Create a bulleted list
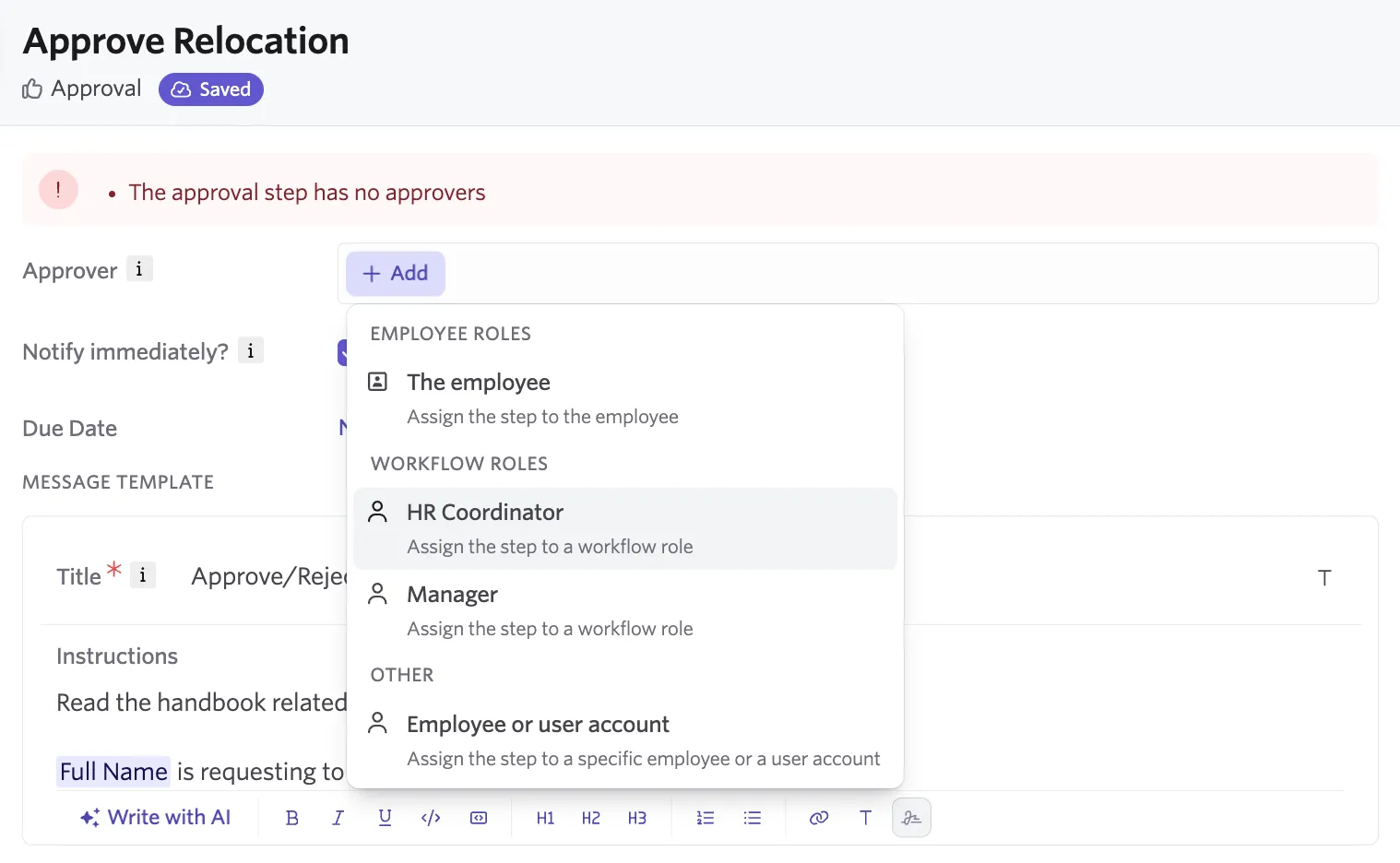This screenshot has width=1400, height=863. pos(753,818)
